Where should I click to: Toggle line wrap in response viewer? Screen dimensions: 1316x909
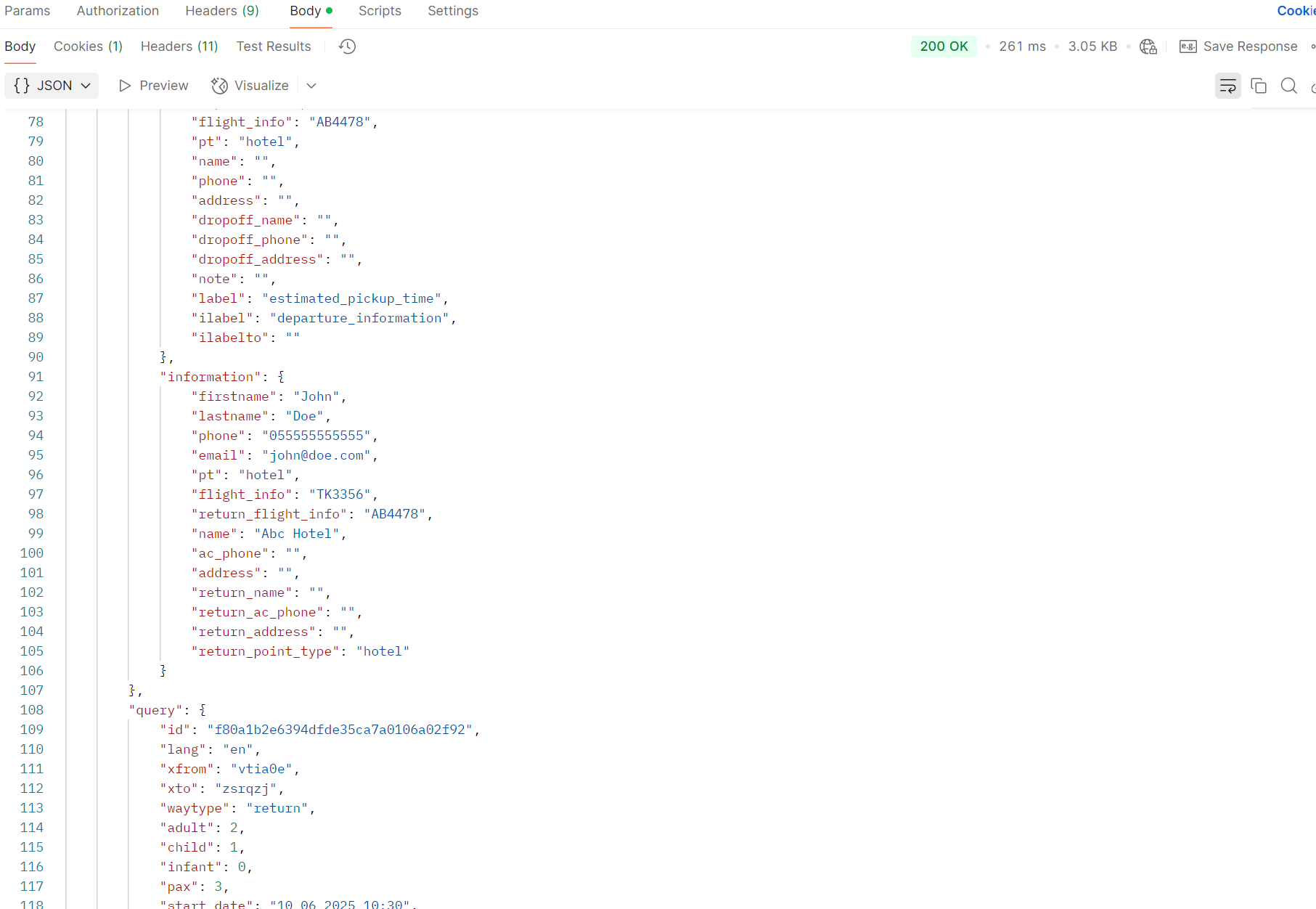[1227, 86]
